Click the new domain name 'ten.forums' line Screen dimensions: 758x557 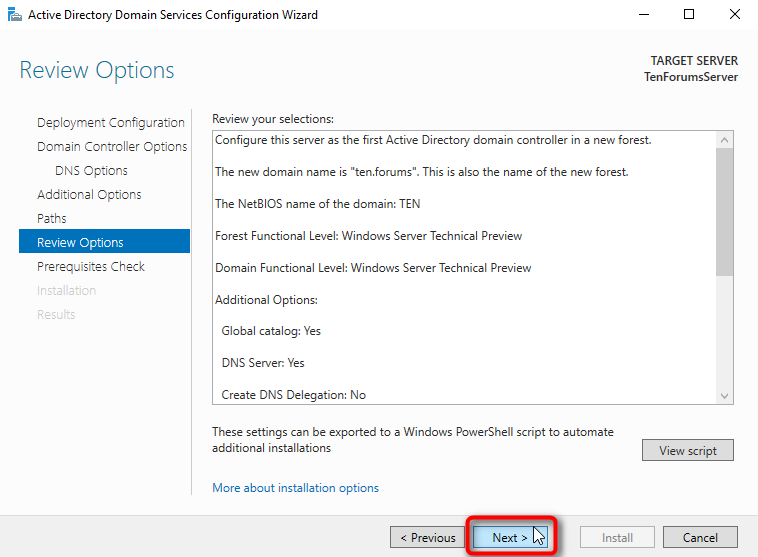(x=422, y=172)
